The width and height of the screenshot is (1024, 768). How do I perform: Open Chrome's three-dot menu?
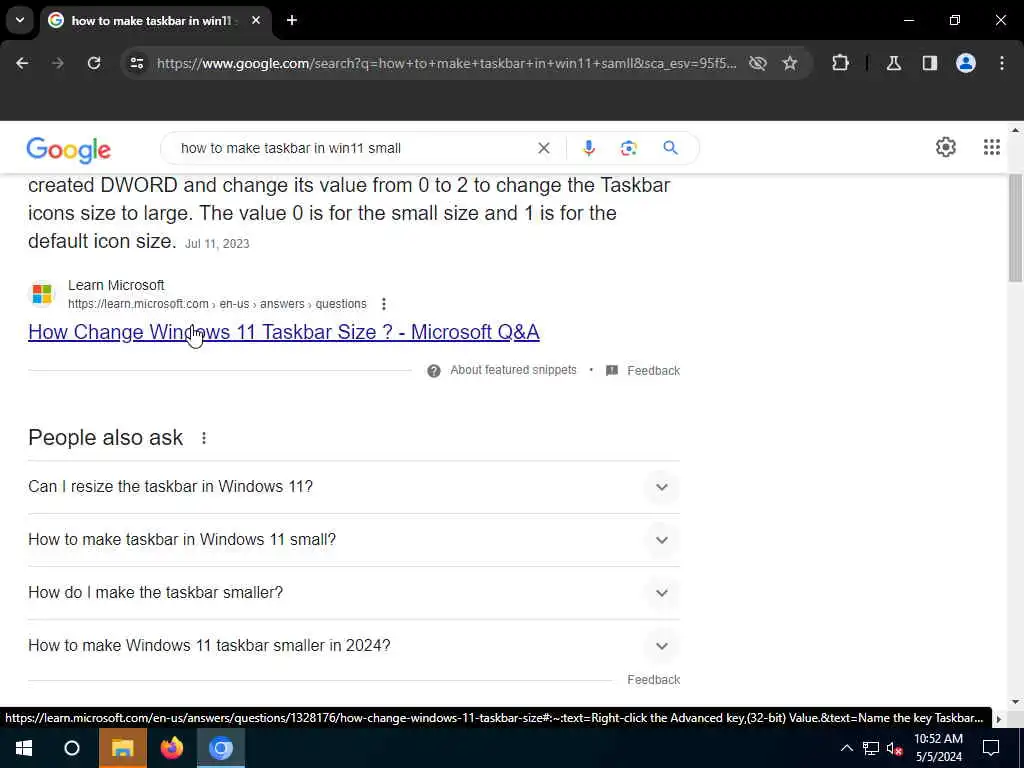point(1002,63)
